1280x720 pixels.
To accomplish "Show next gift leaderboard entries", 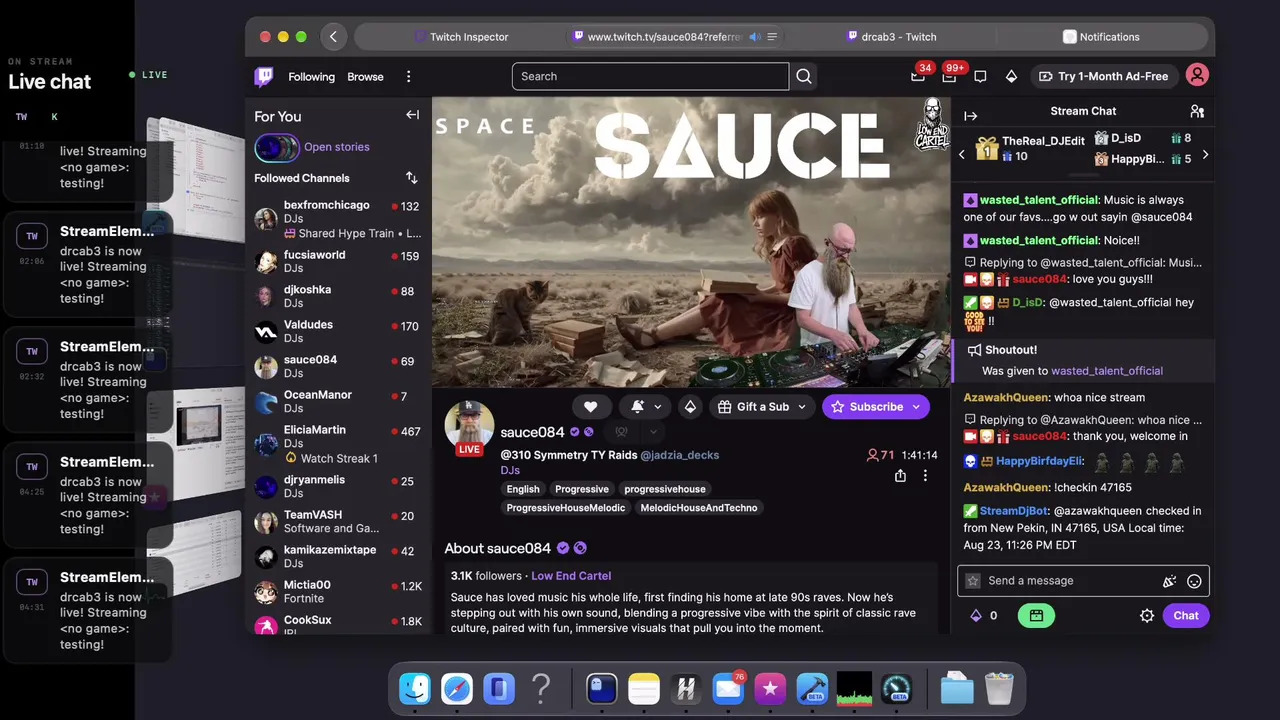I will click(x=1205, y=155).
